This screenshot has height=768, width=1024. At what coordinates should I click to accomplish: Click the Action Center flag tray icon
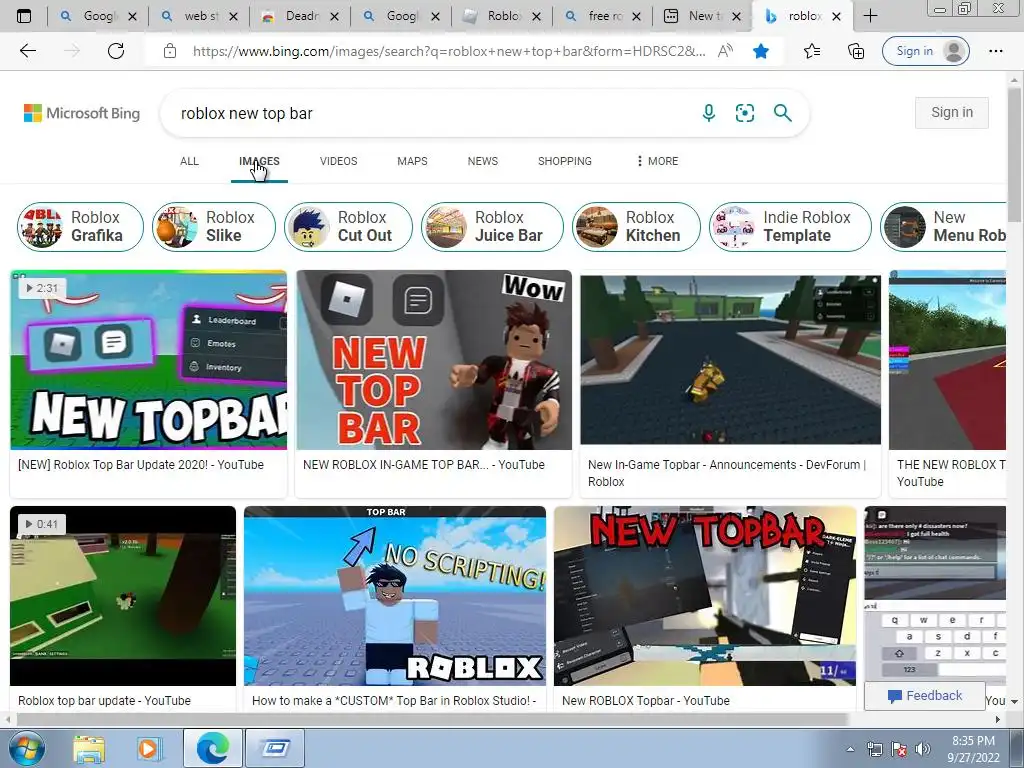point(899,749)
